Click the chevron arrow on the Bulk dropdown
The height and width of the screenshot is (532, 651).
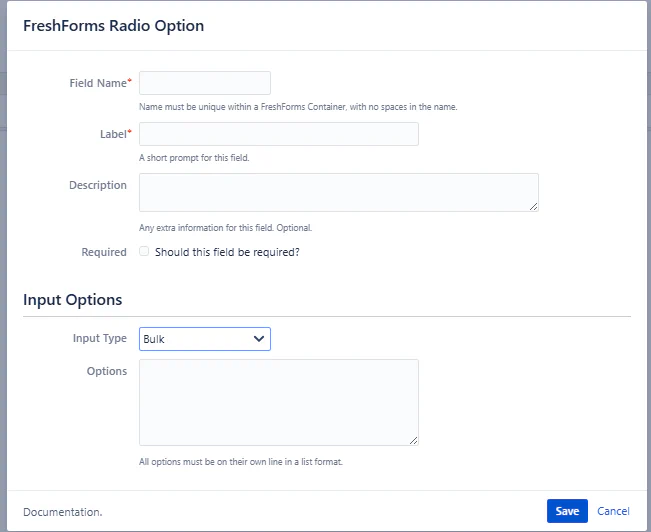click(259, 339)
